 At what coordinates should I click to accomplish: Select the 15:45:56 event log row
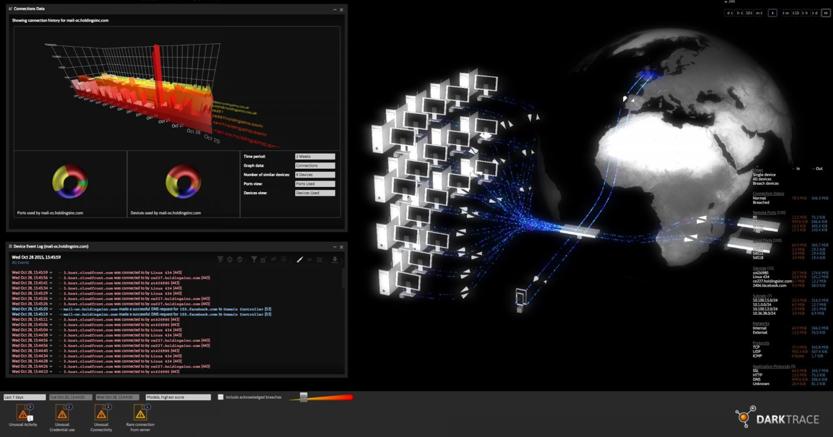coord(111,278)
